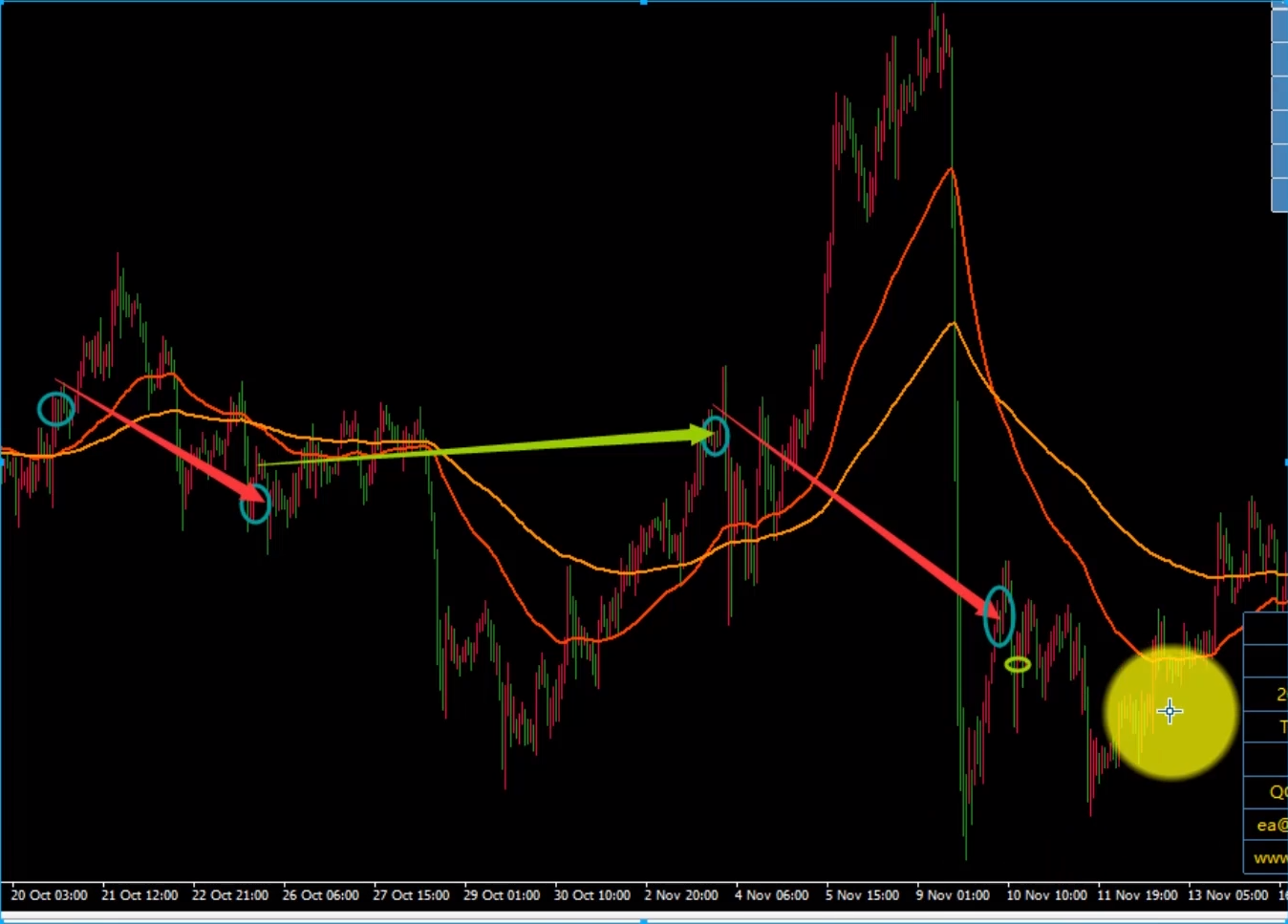1288x924 pixels.
Task: Select the green arrow drawing object
Action: (478, 449)
